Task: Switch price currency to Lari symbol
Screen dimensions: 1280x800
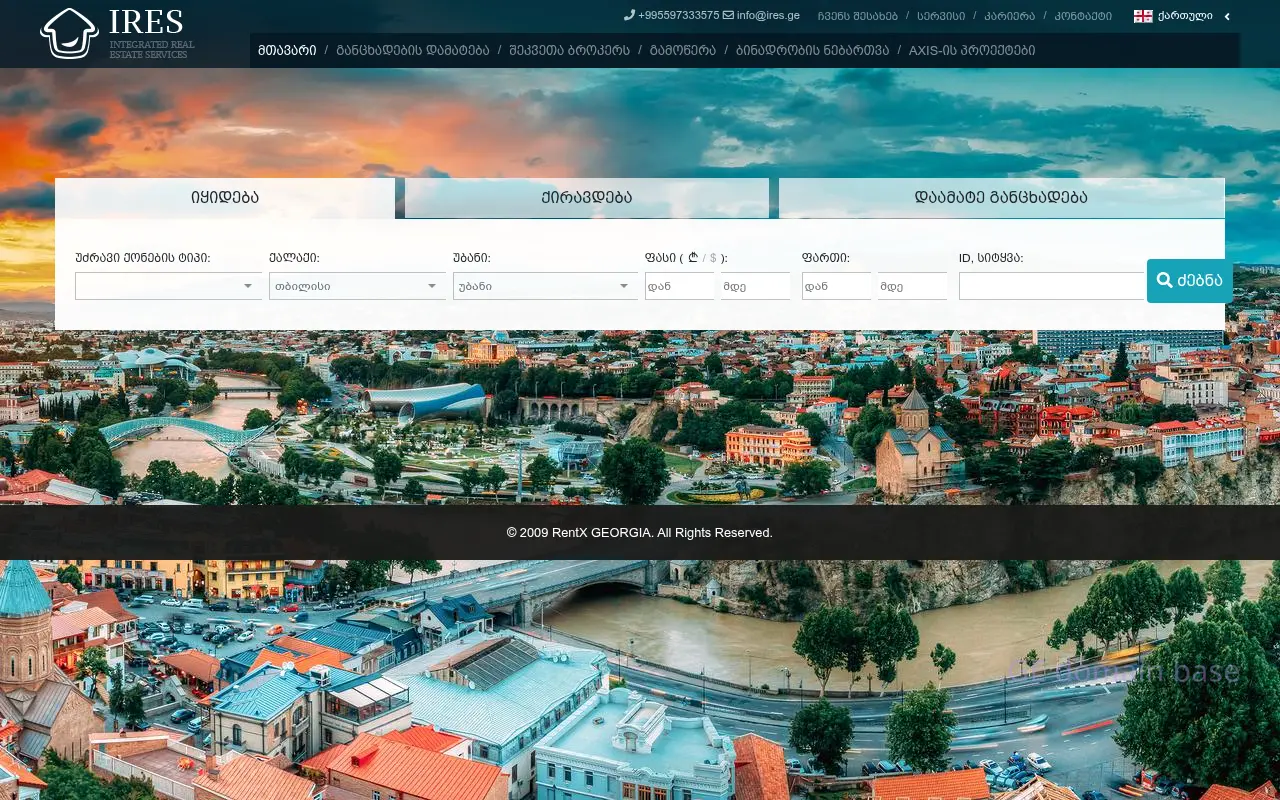Action: coord(693,258)
